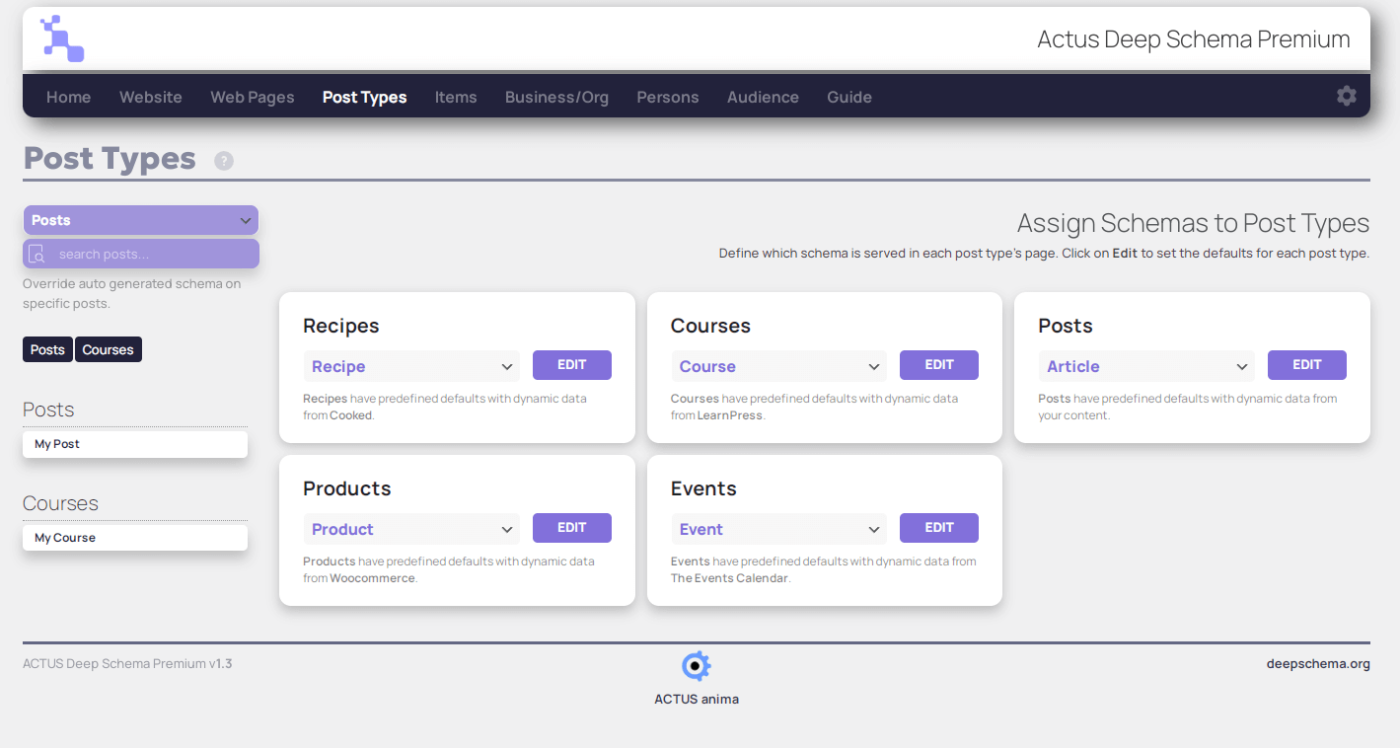Open the Course schema dropdown

[779, 366]
